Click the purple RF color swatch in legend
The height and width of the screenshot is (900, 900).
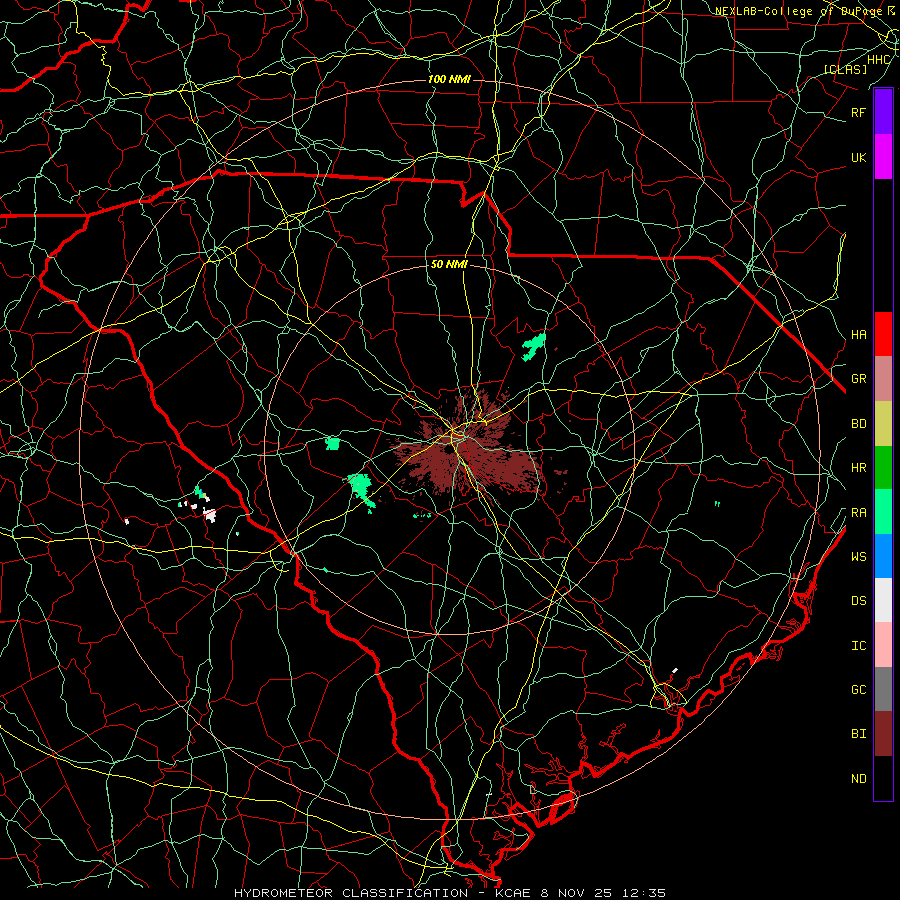point(883,112)
